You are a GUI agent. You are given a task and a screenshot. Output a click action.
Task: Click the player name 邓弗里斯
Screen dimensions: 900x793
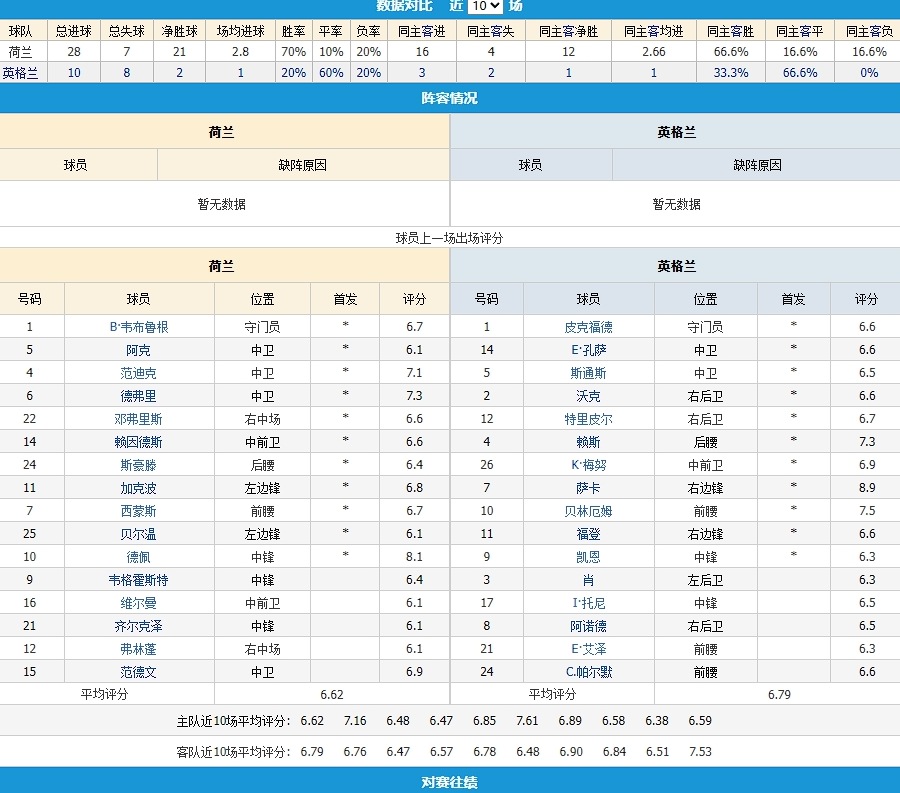click(139, 419)
